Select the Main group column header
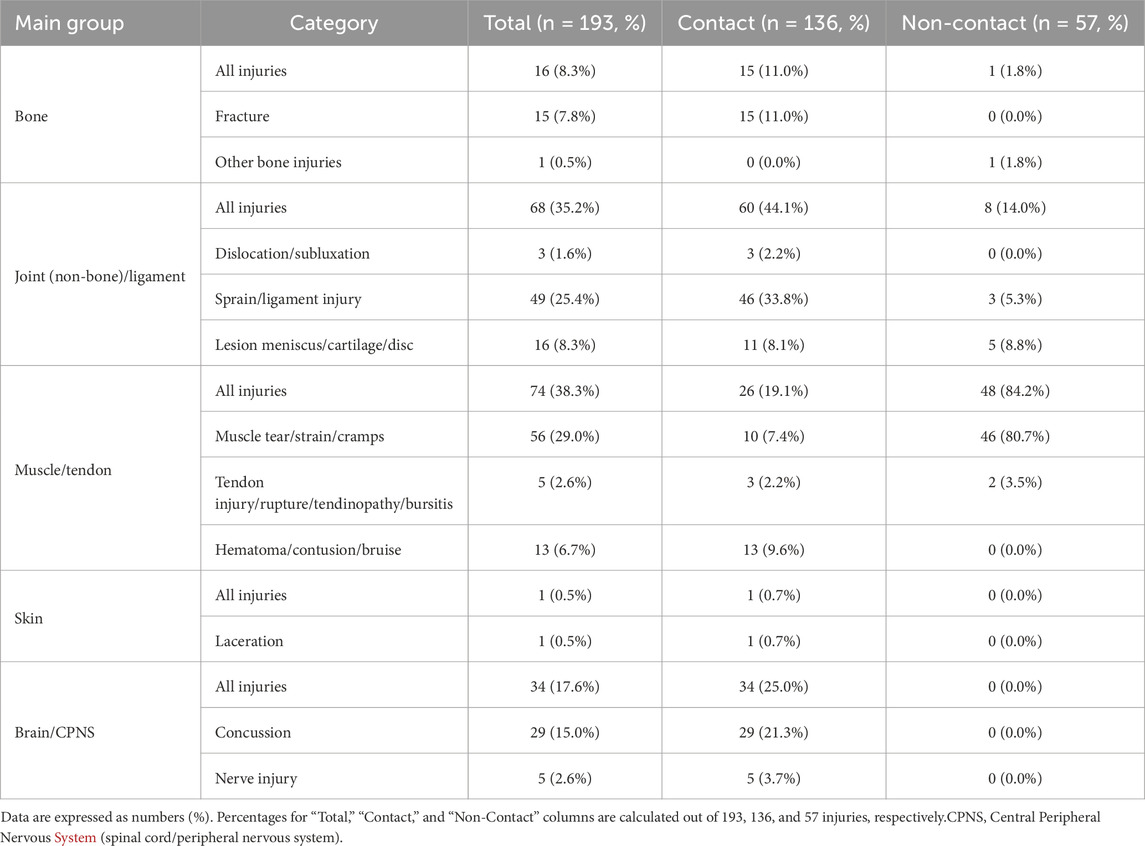 click(x=101, y=23)
